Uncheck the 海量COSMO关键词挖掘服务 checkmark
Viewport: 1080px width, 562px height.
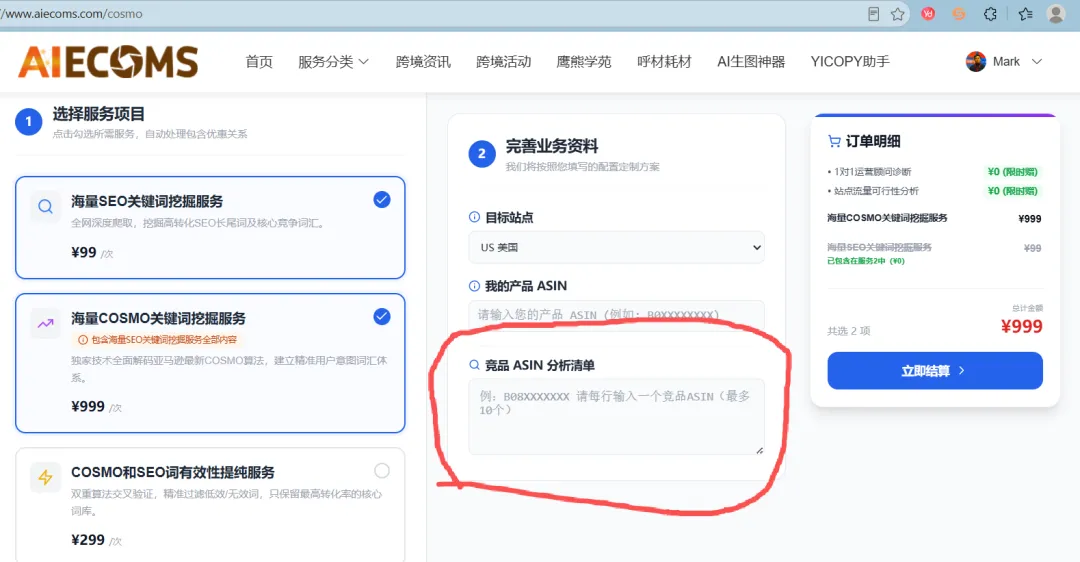coord(382,317)
